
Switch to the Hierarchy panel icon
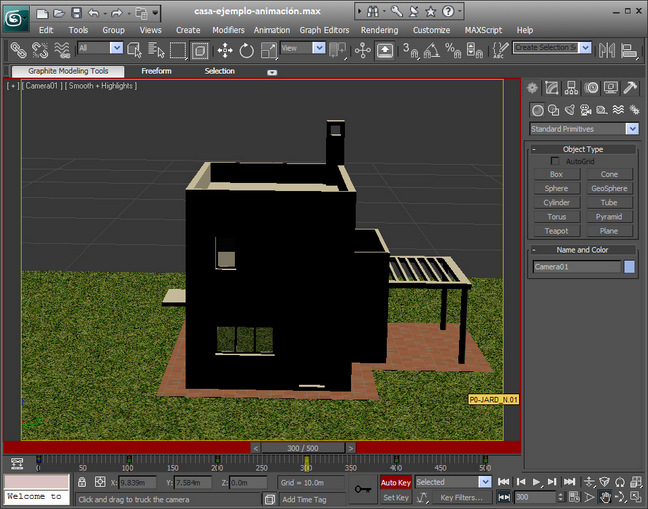pos(572,88)
